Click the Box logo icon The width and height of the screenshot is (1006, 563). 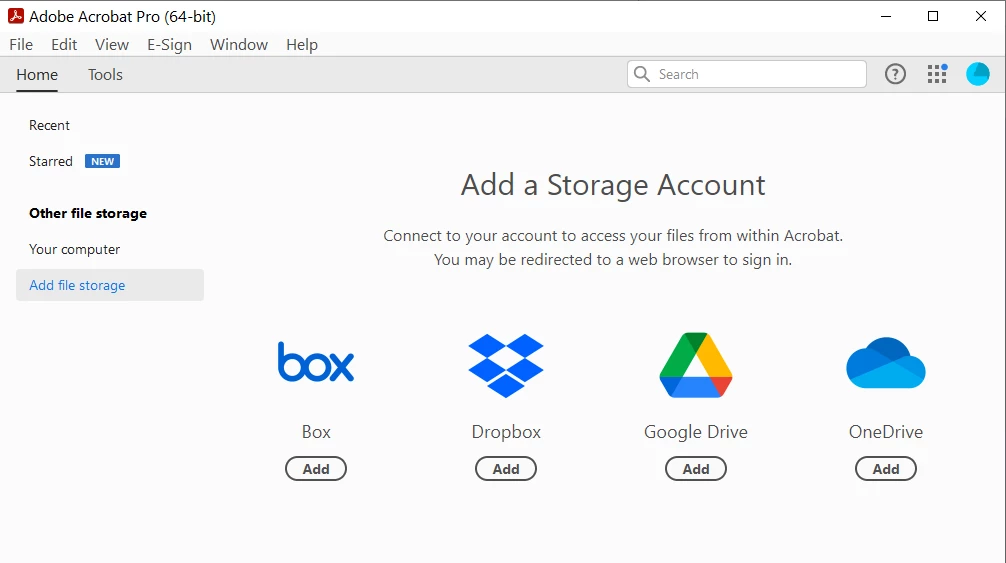pyautogui.click(x=316, y=362)
